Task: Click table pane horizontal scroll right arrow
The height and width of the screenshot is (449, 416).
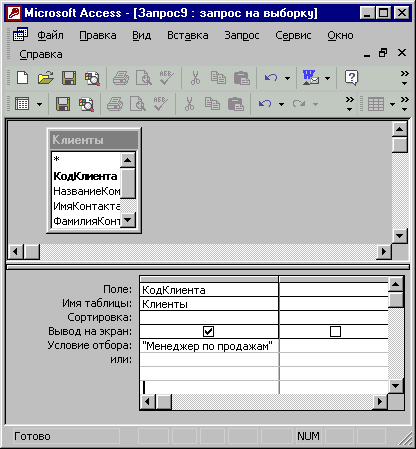Action: (x=384, y=251)
